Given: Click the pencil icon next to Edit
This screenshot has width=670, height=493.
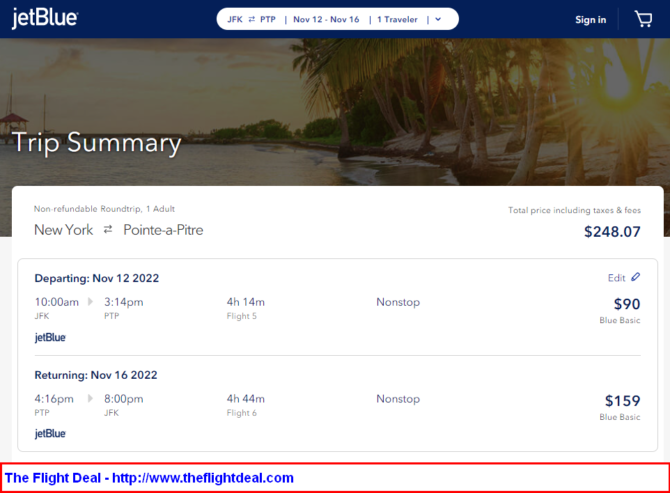Looking at the screenshot, I should tap(635, 277).
